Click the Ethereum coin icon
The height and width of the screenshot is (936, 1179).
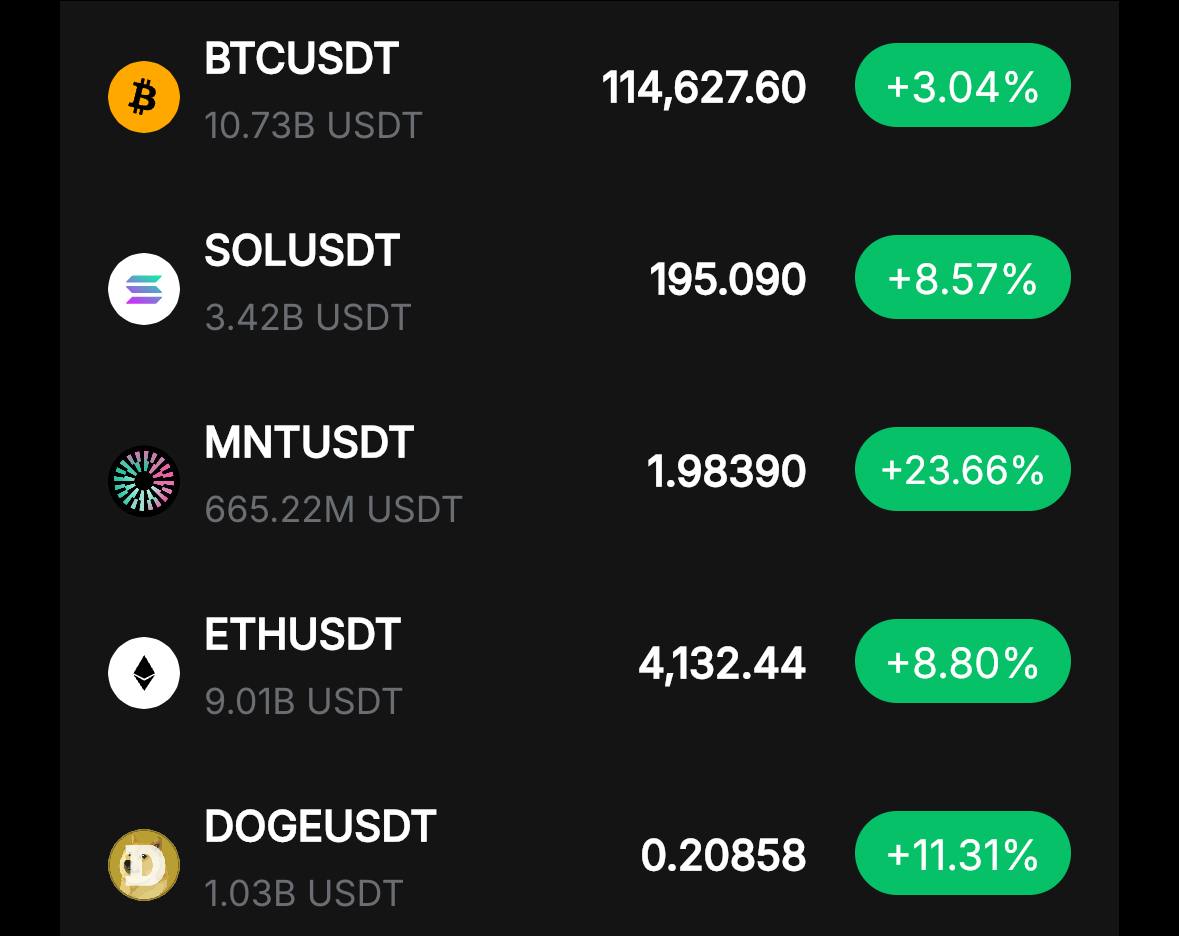click(144, 673)
